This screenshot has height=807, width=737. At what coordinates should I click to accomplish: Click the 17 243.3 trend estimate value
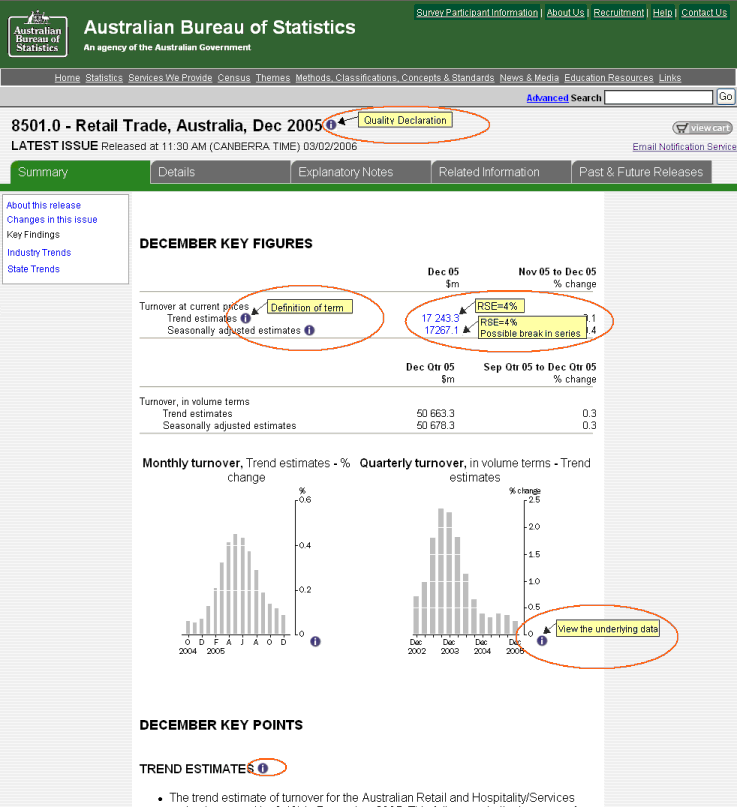[x=440, y=319]
